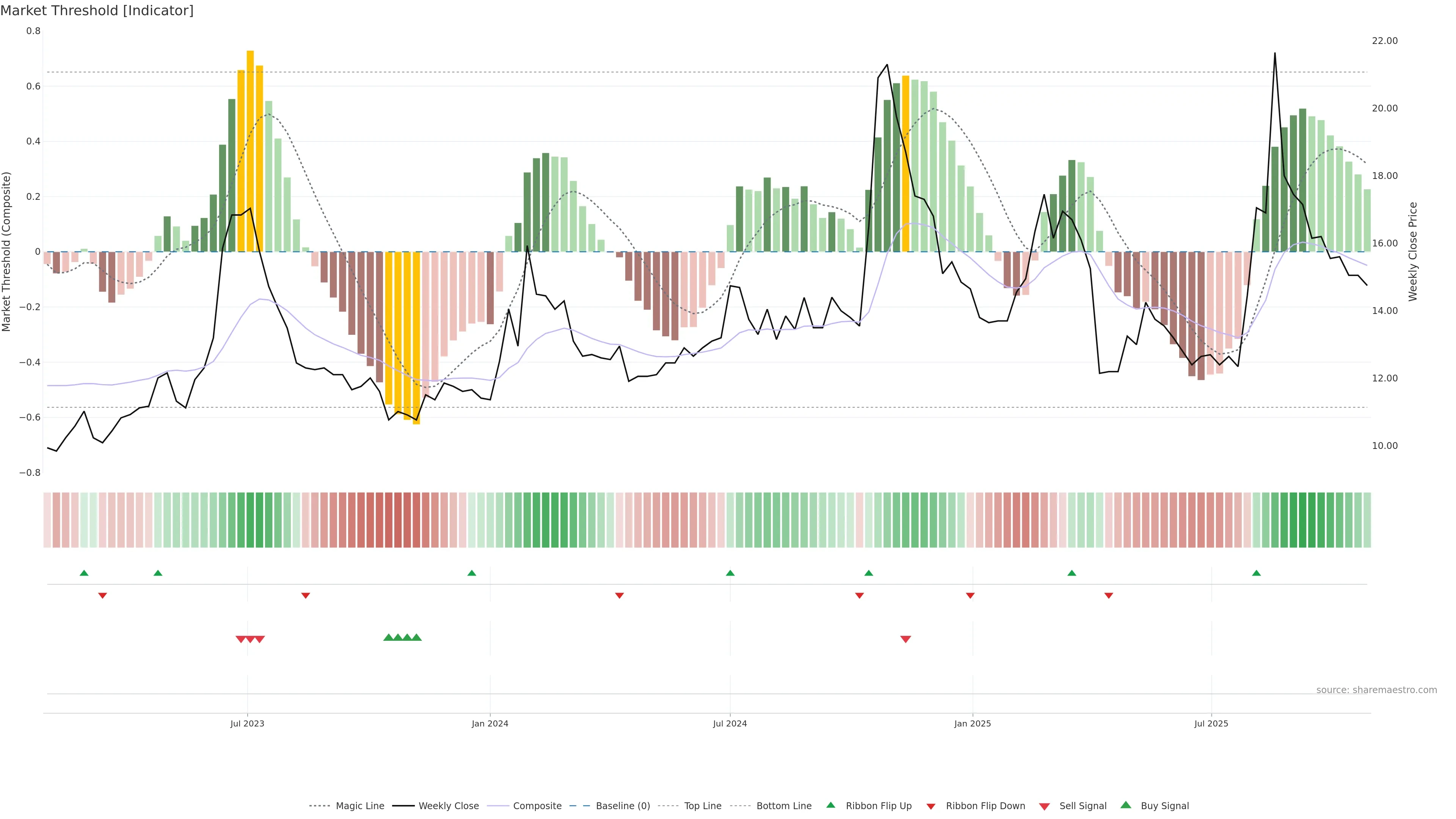This screenshot has height=819, width=1456.
Task: Click the Top Line legend label
Action: [x=703, y=806]
